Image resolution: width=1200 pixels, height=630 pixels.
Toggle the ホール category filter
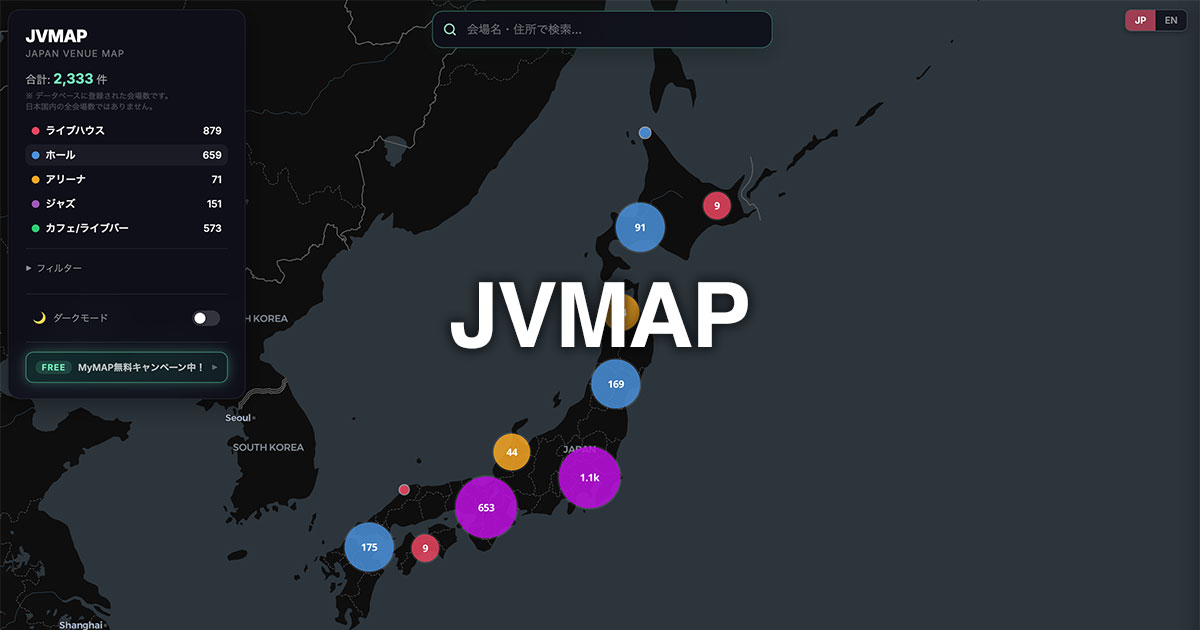pos(126,155)
